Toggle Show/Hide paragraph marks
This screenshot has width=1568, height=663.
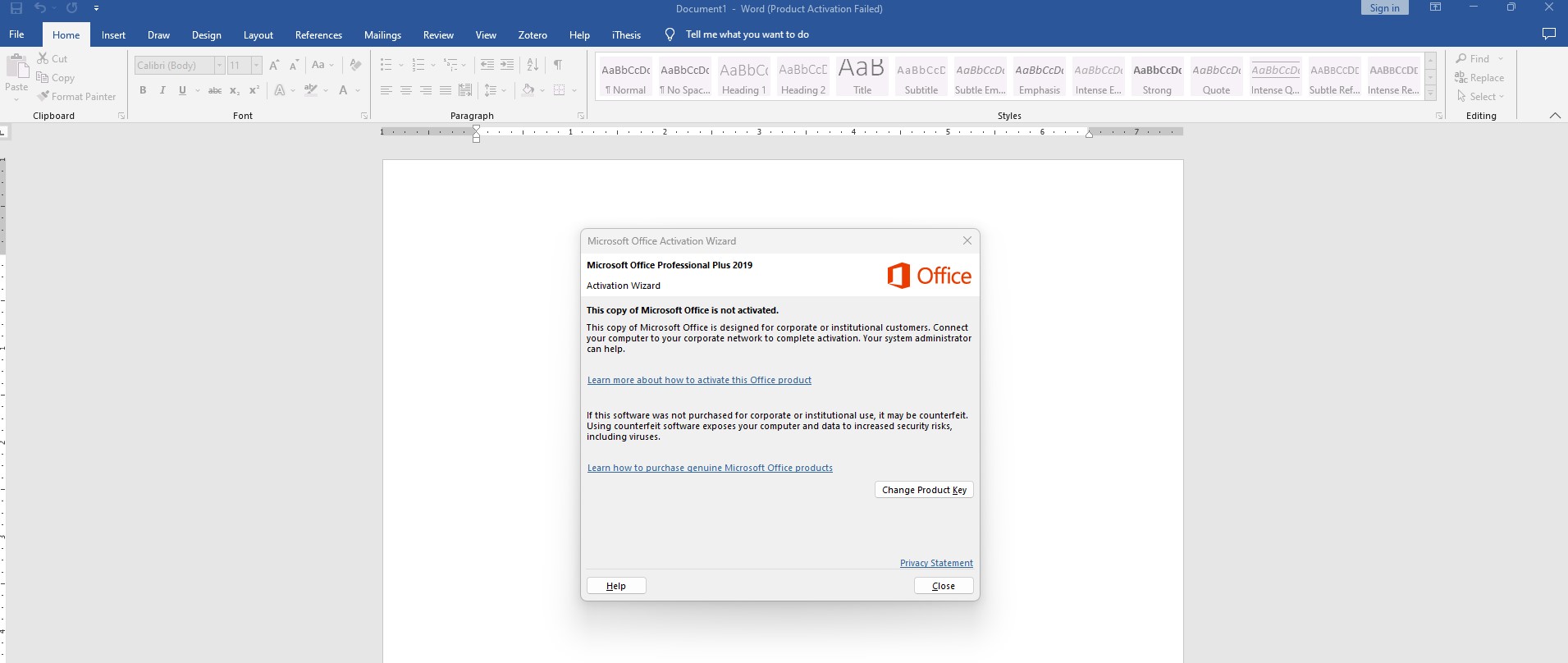pos(558,65)
